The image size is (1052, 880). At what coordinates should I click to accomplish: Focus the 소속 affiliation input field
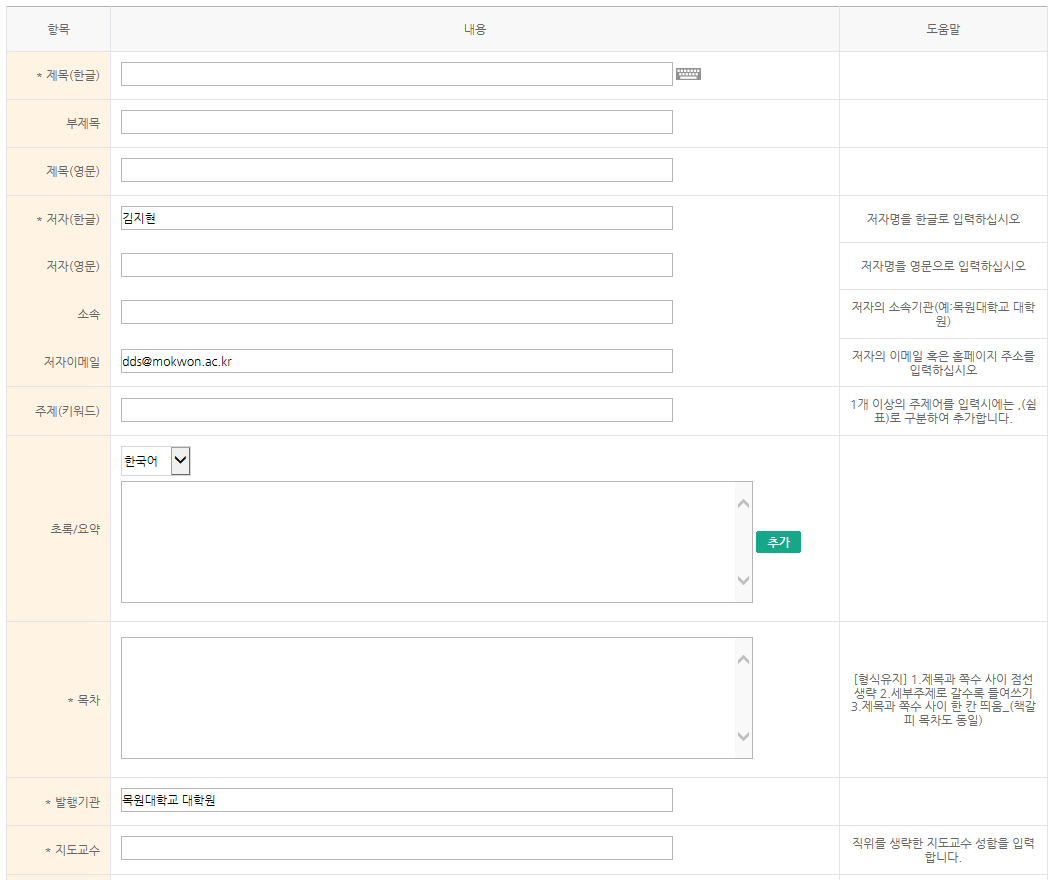396,312
